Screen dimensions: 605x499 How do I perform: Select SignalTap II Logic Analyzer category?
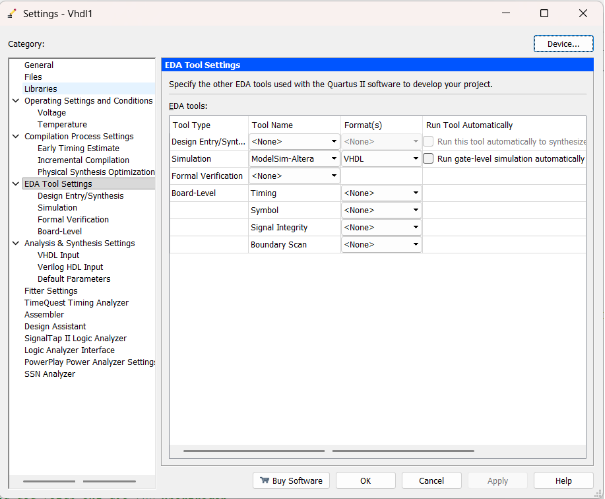coord(75,339)
